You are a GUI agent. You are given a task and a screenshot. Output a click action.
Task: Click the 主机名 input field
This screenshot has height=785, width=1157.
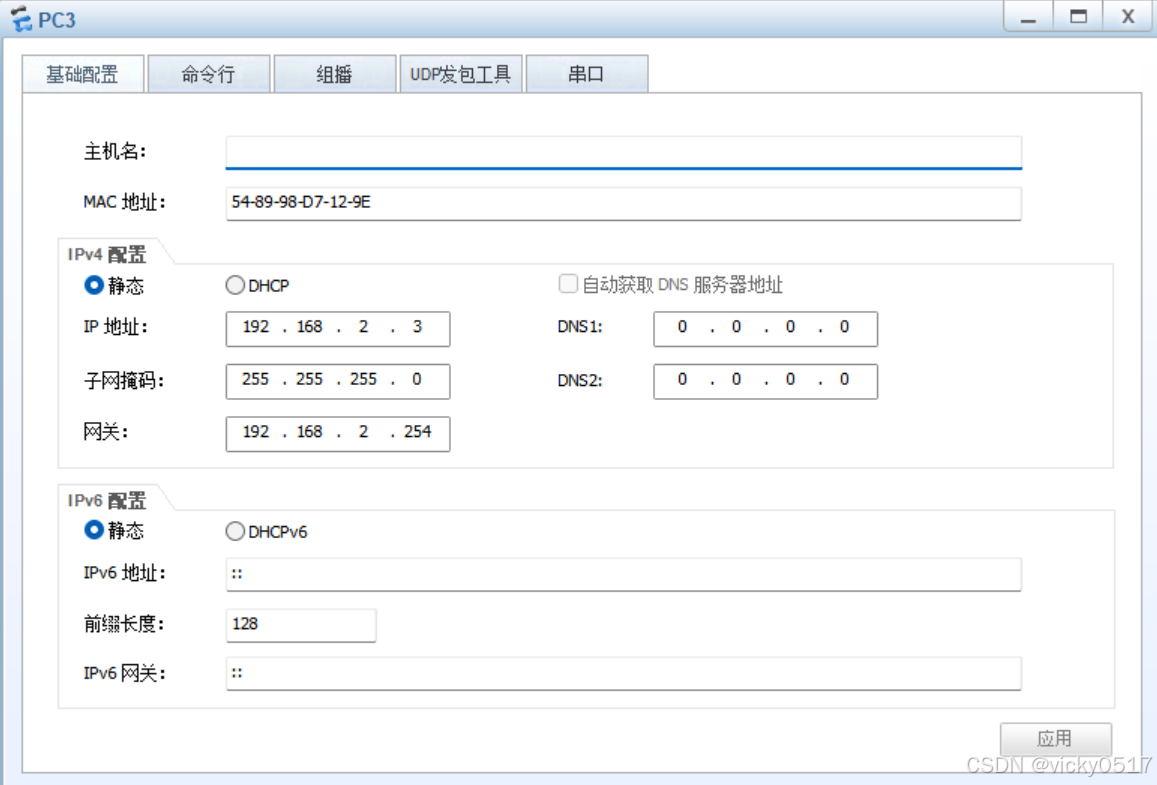point(624,152)
